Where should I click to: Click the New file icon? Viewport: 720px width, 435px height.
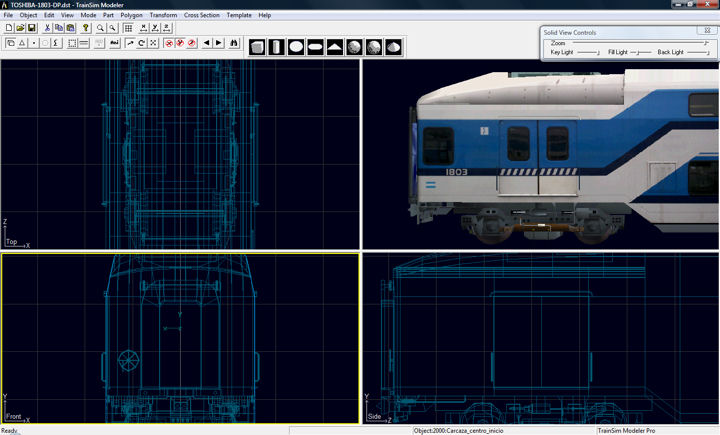coord(9,28)
